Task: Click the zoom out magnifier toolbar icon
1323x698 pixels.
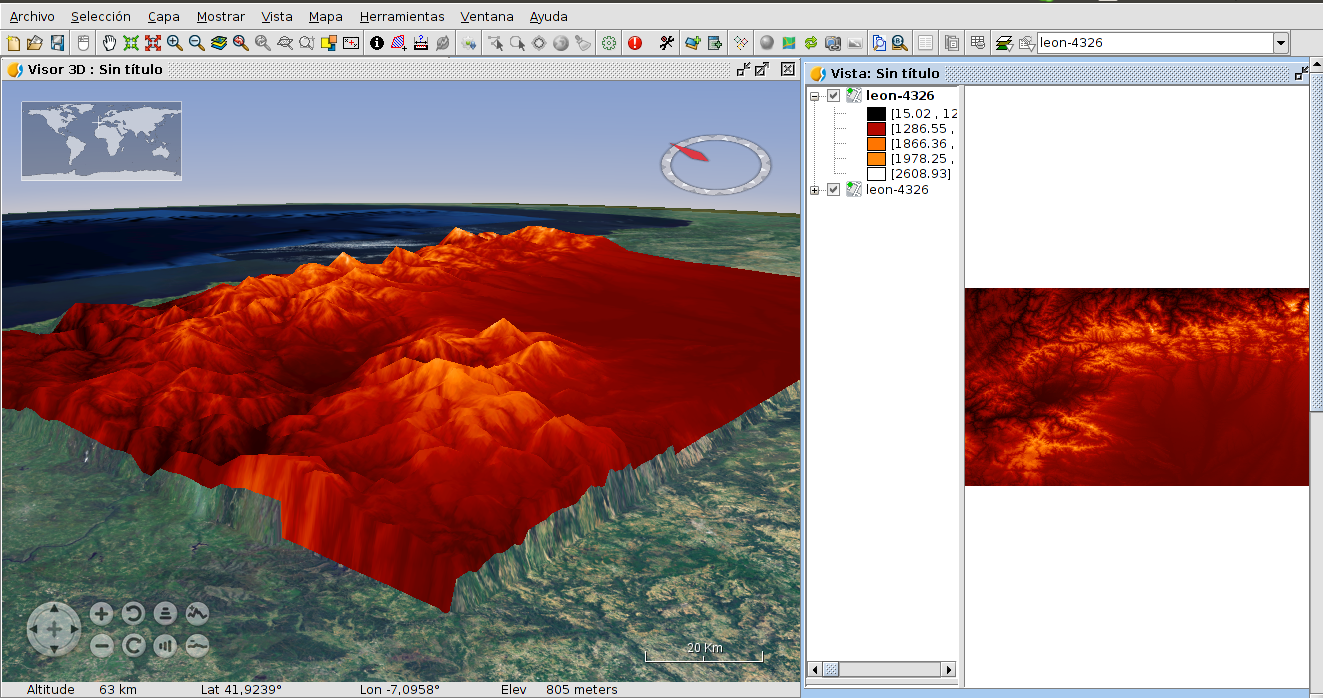Action: click(x=197, y=43)
